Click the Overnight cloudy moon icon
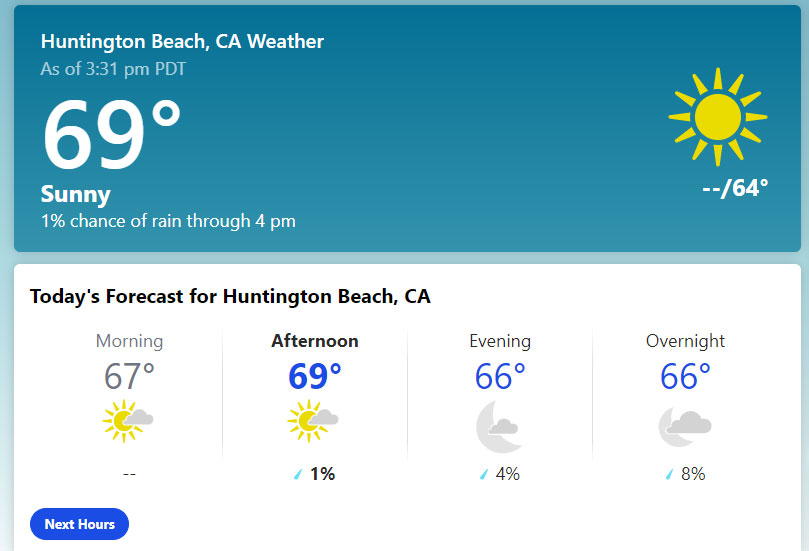This screenshot has width=809, height=551. pos(685,427)
